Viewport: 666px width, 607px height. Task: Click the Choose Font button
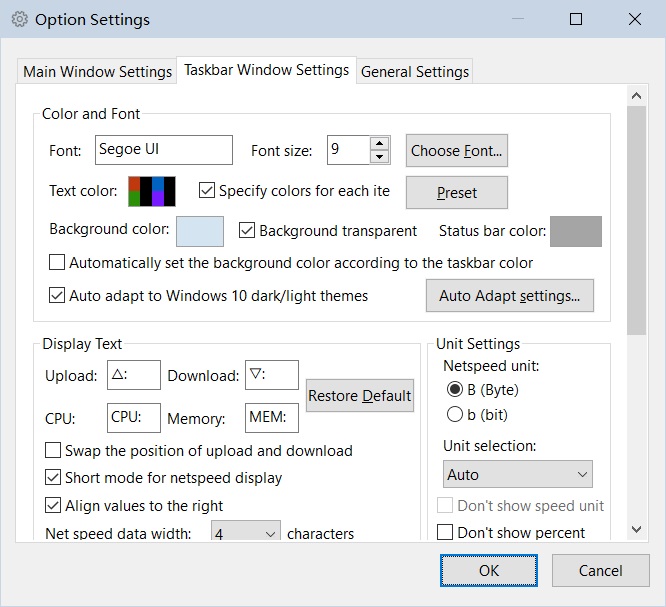[x=457, y=151]
